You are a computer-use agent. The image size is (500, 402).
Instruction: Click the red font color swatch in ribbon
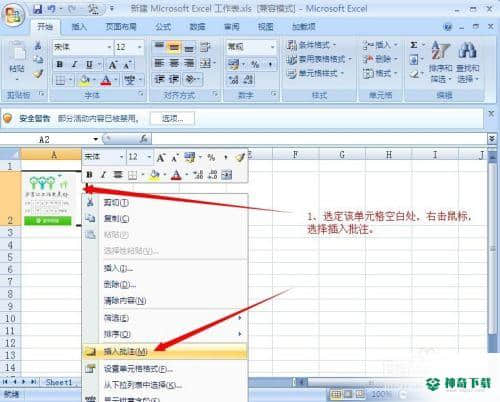coord(106,80)
